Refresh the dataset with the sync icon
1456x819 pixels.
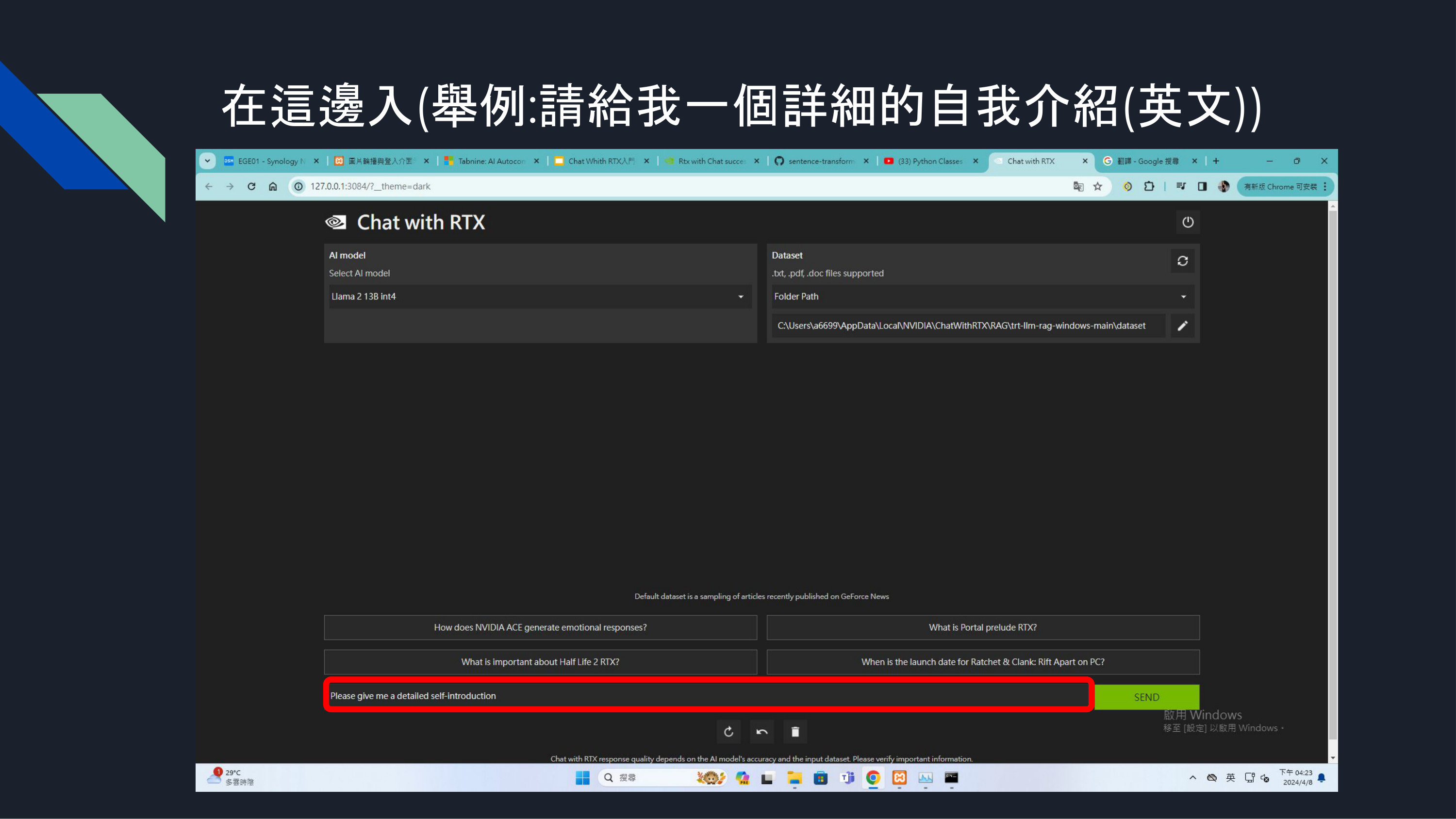point(1182,261)
